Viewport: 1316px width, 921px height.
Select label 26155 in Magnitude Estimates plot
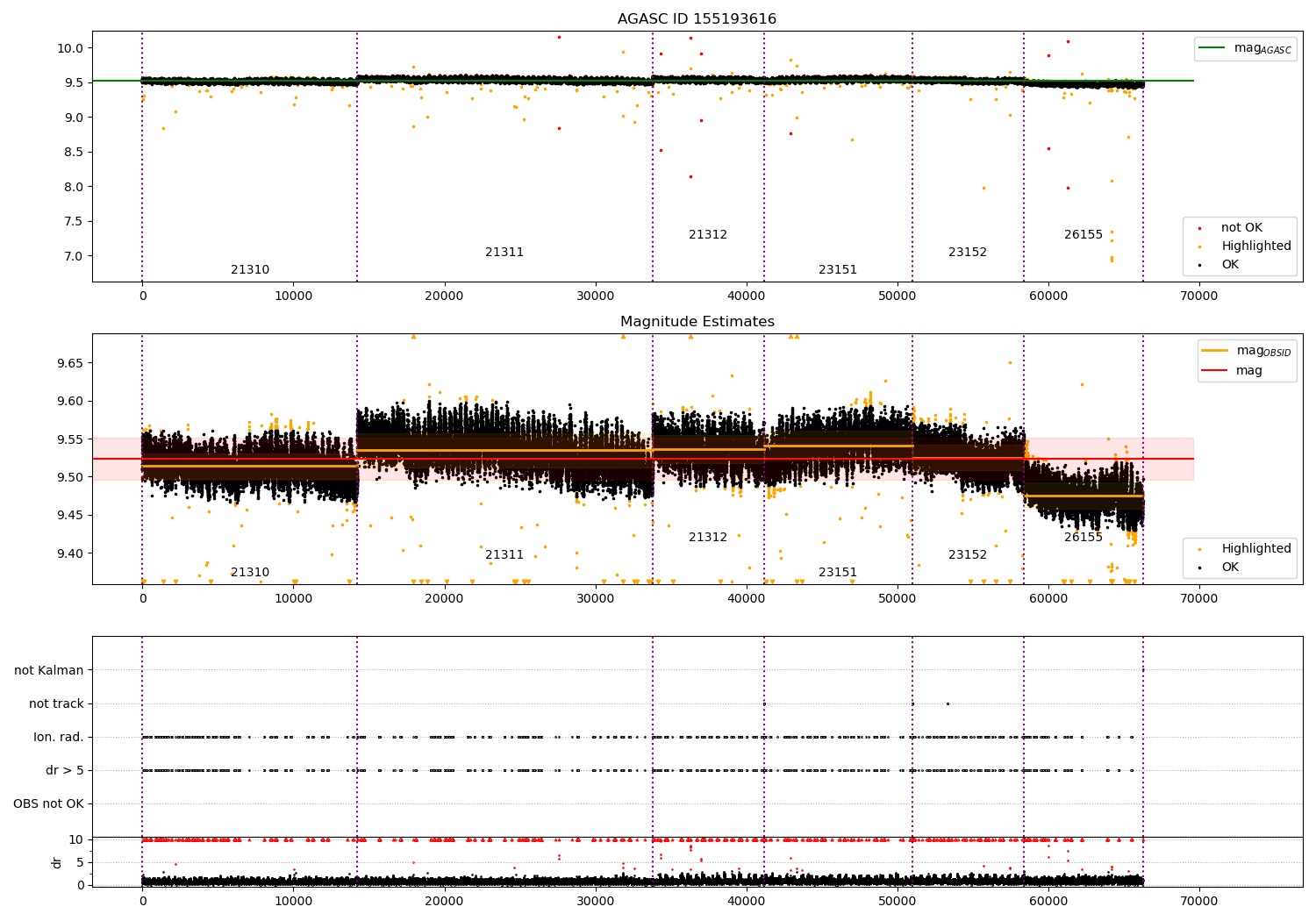pyautogui.click(x=1084, y=538)
